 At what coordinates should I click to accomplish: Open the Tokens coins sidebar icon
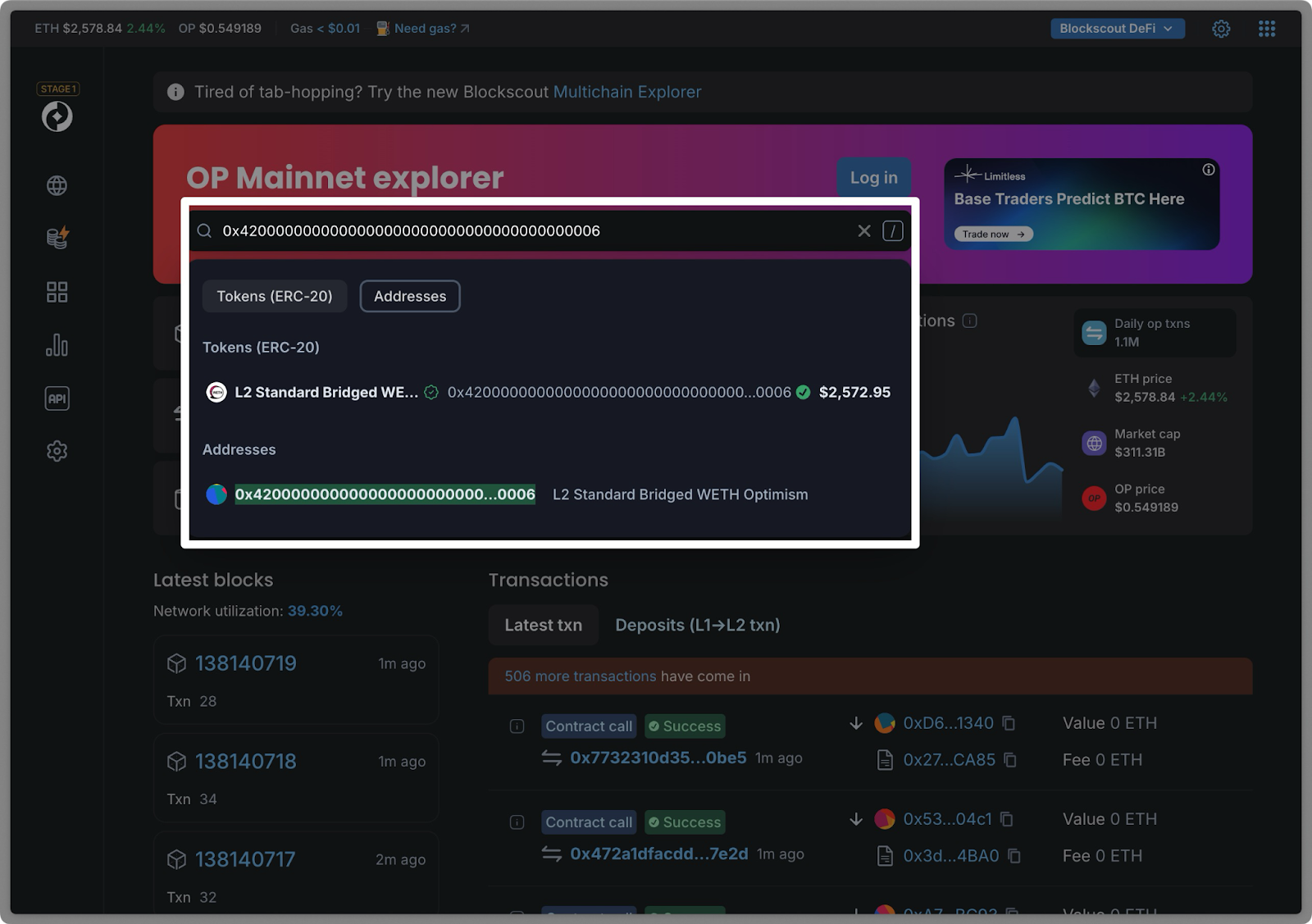click(x=57, y=238)
